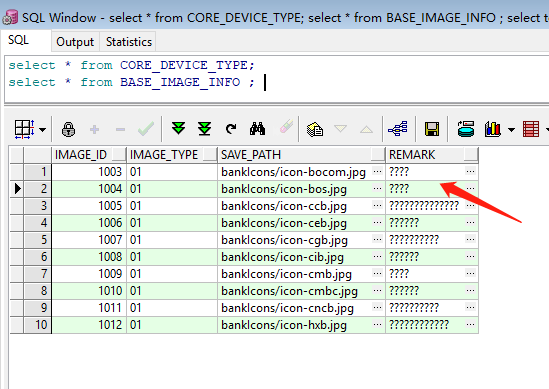The width and height of the screenshot is (549, 389).
Task: Click the SAVE_PATH column header
Action: point(301,155)
